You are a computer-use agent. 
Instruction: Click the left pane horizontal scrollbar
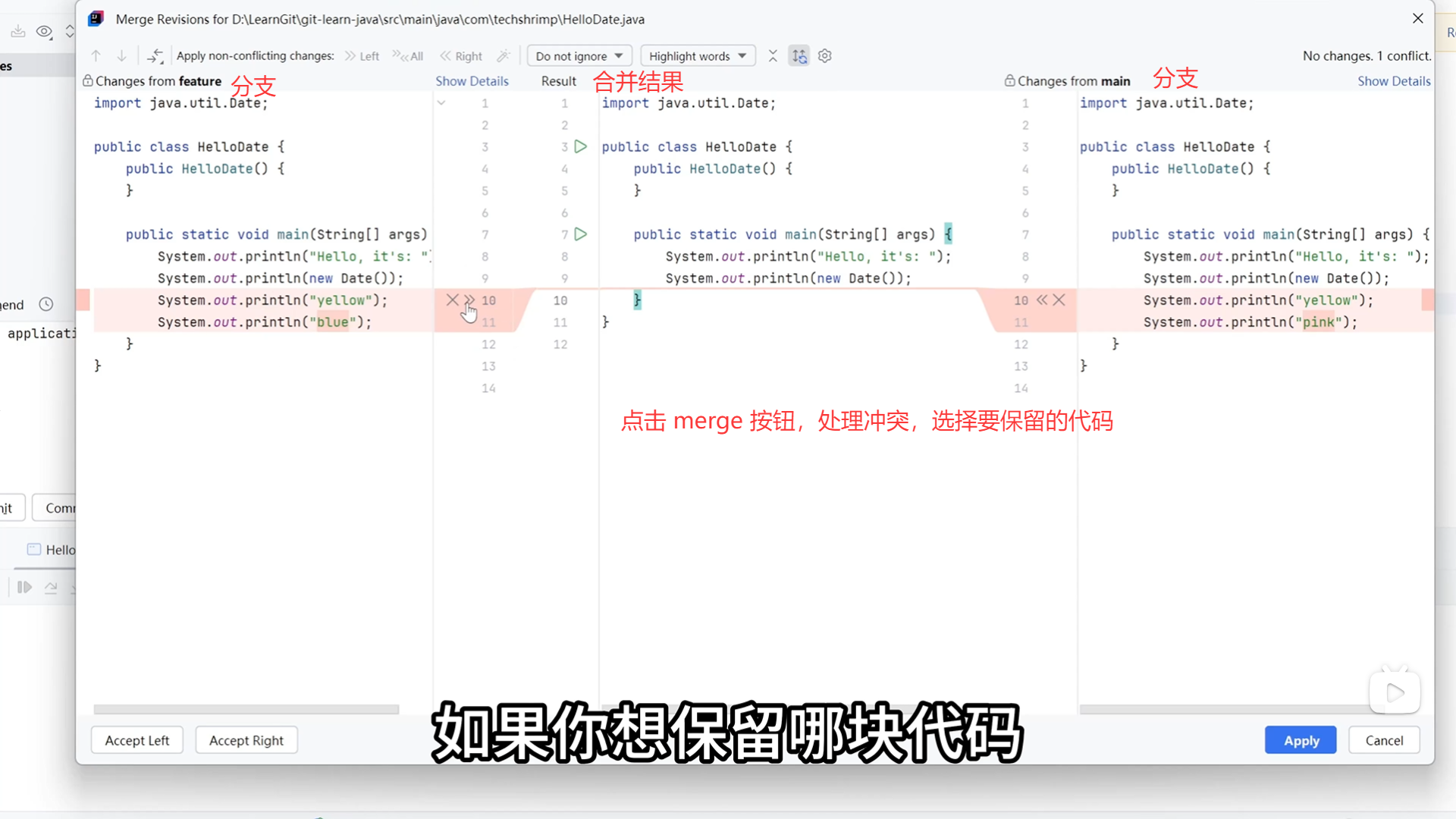246,709
